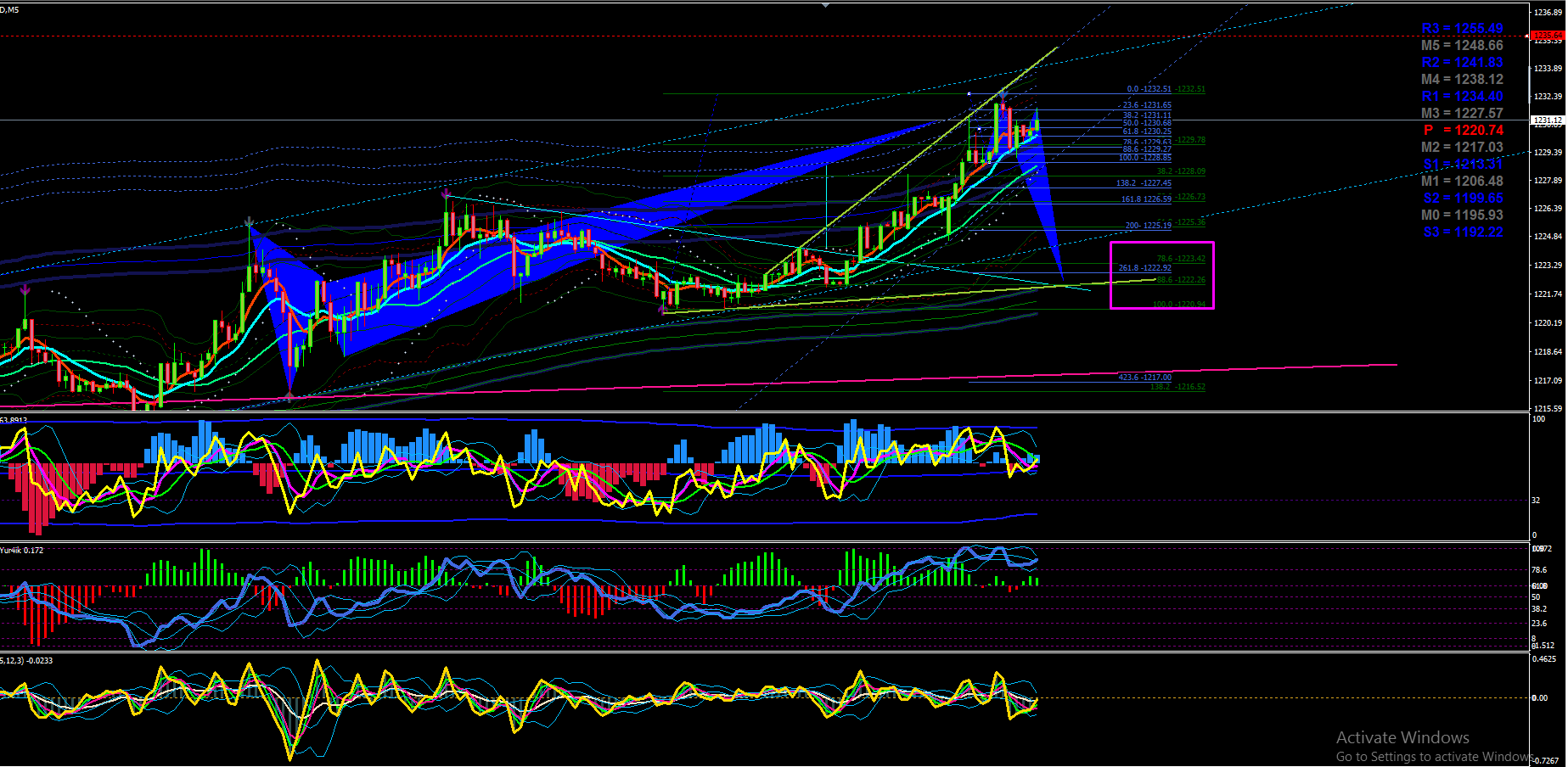Click the D,M5 timeframe label in the chart corner

(10, 10)
